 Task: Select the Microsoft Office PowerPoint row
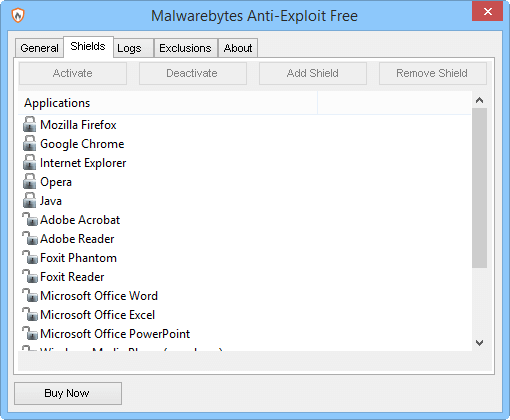pyautogui.click(x=245, y=334)
